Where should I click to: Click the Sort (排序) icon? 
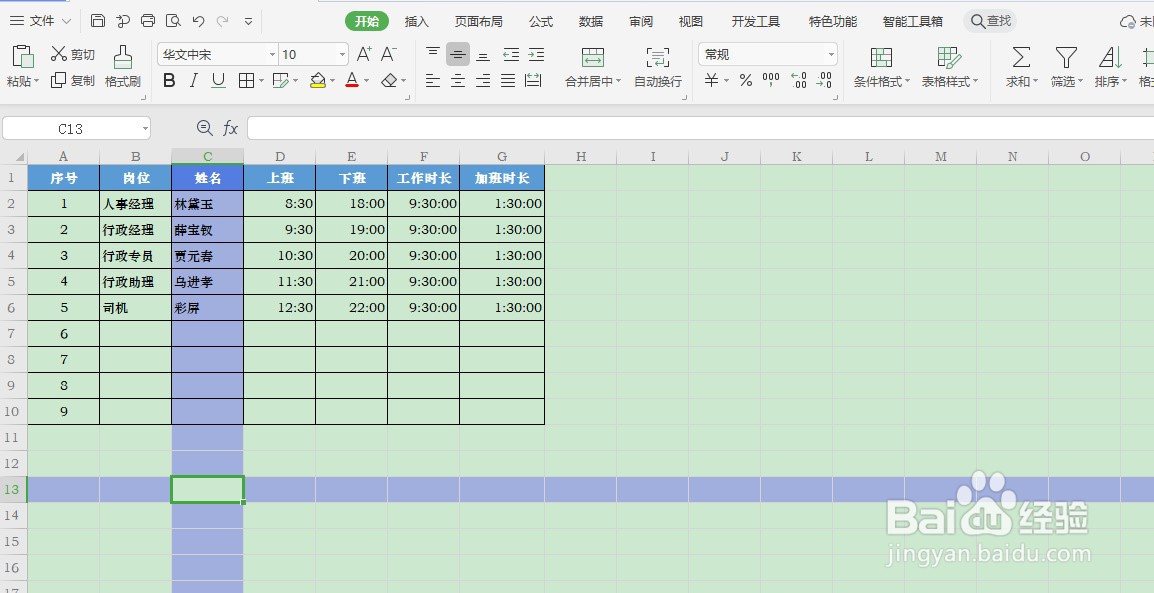pyautogui.click(x=1110, y=57)
